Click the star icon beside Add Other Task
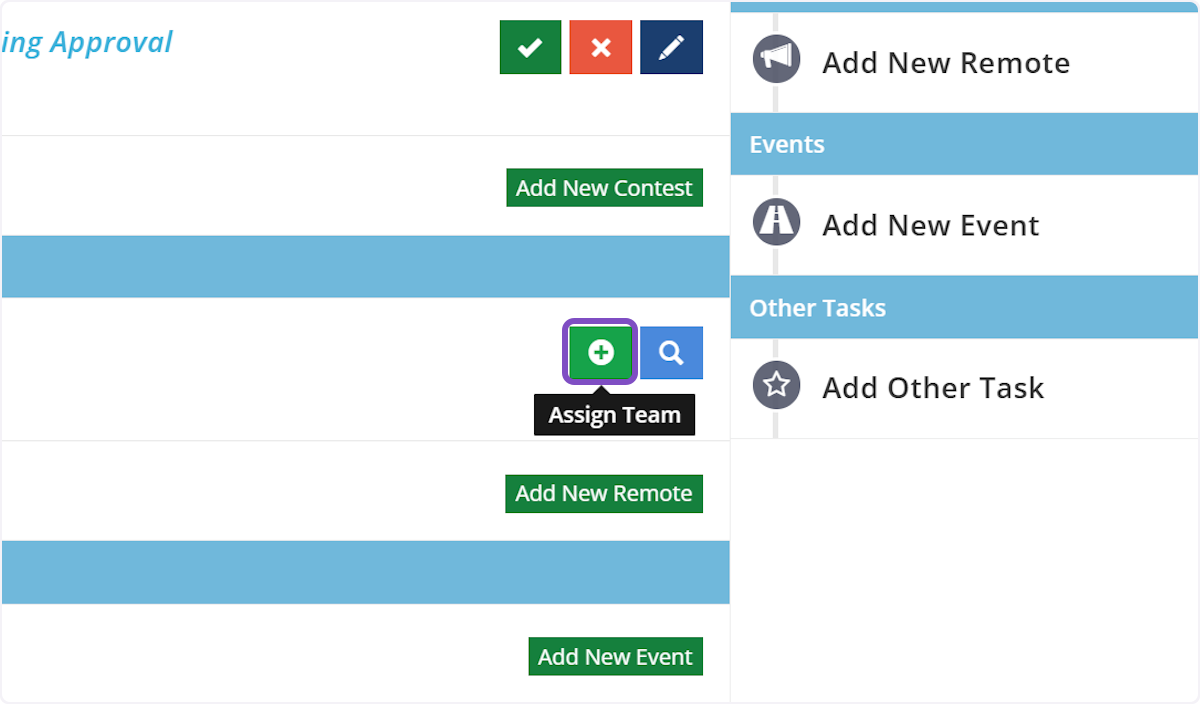1200x704 pixels. coord(777,385)
